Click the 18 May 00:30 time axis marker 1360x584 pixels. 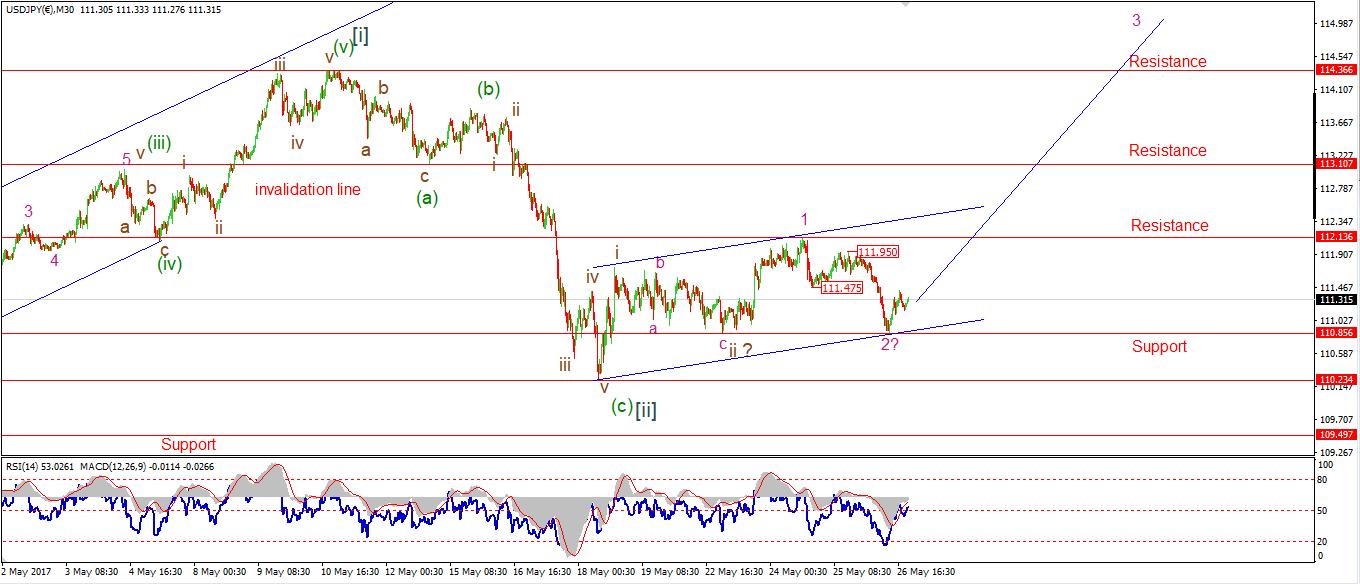[x=604, y=573]
